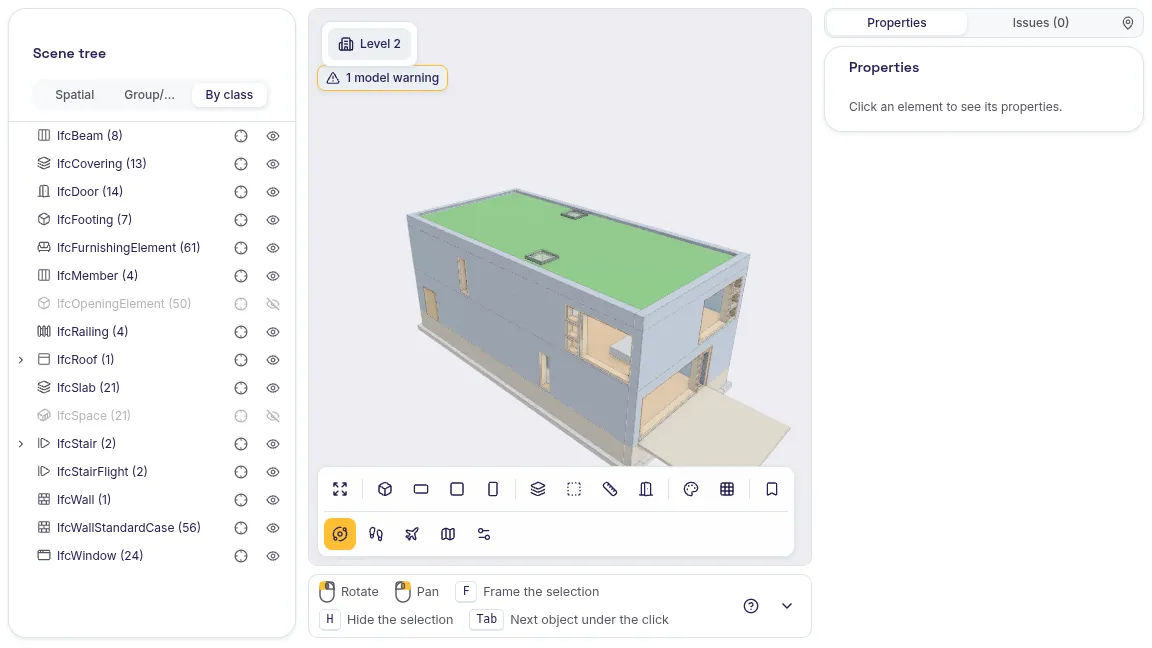Select the IfcCovering (13) row
Image resolution: width=1152 pixels, height=648 pixels.
pos(151,164)
